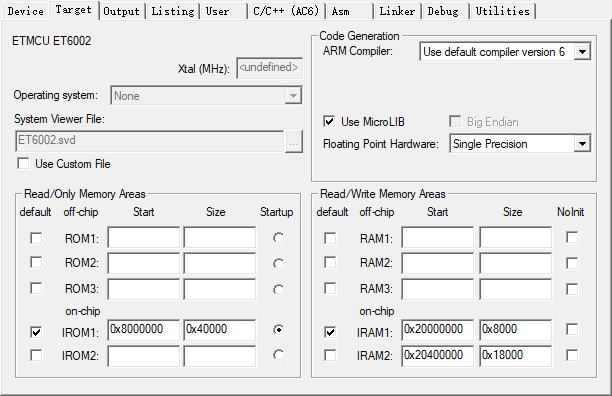Click the System Viewer File browse button

click(294, 142)
